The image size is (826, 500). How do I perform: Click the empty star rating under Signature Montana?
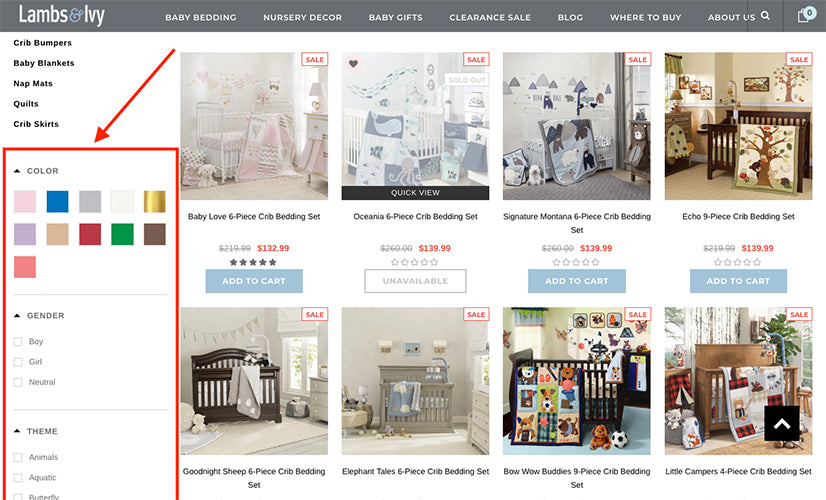coord(576,262)
